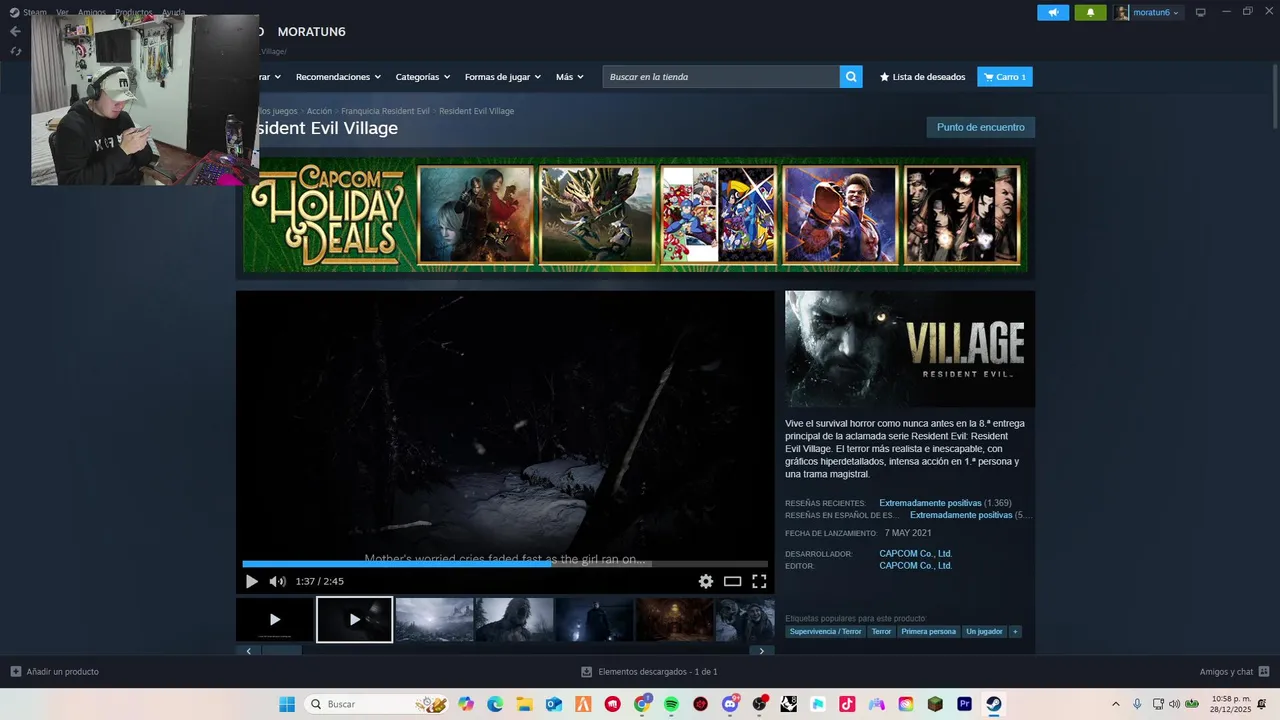Reload the page with the refresh icon
The image size is (1280, 720).
[15, 51]
